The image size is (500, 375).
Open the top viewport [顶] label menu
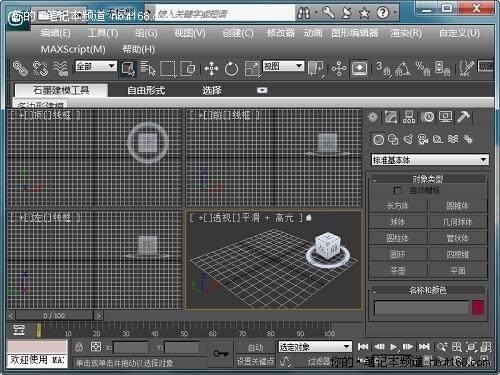coord(39,115)
